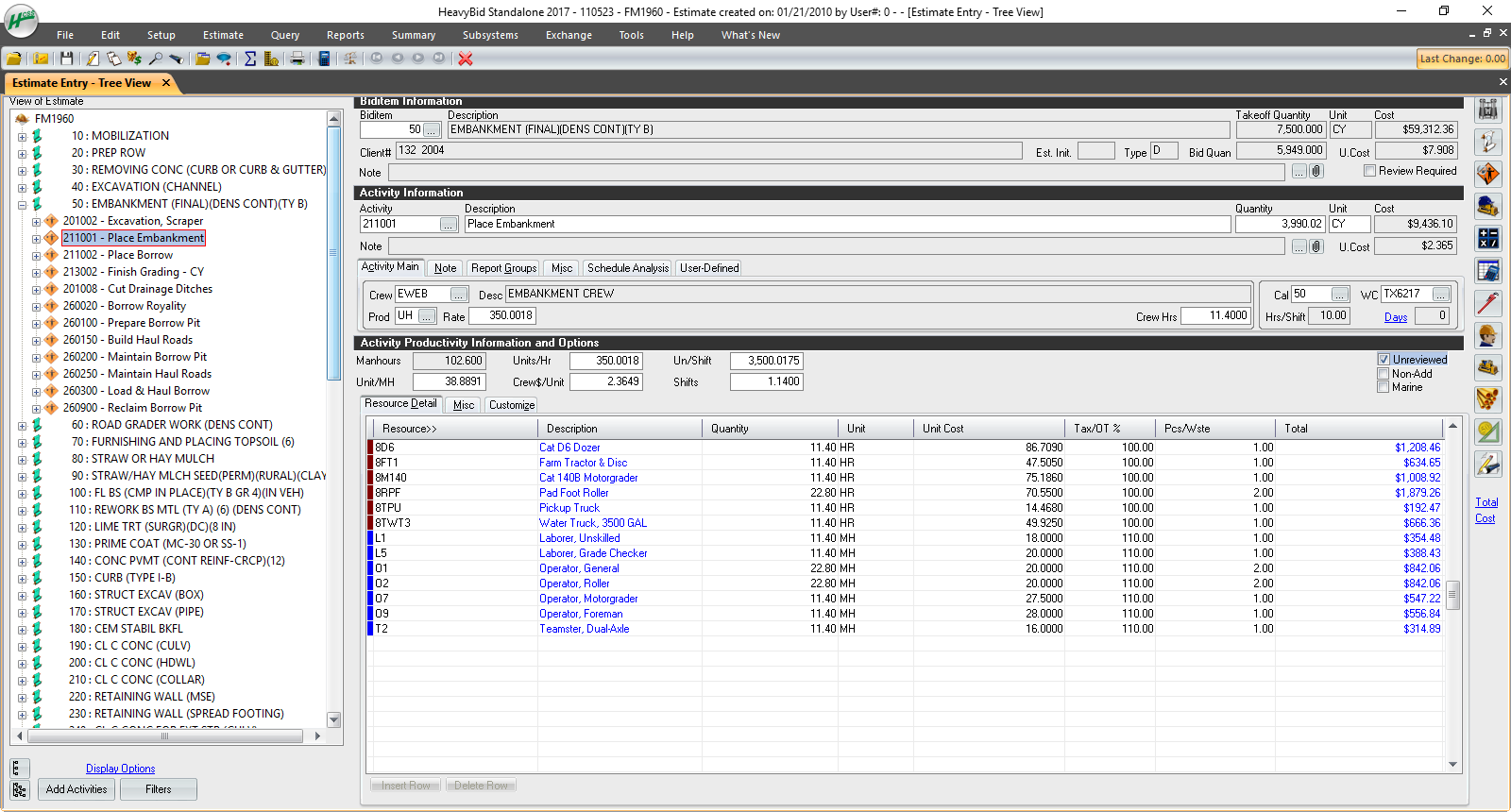
Task: Click the blue calculator toolbar icon
Action: pos(324,59)
